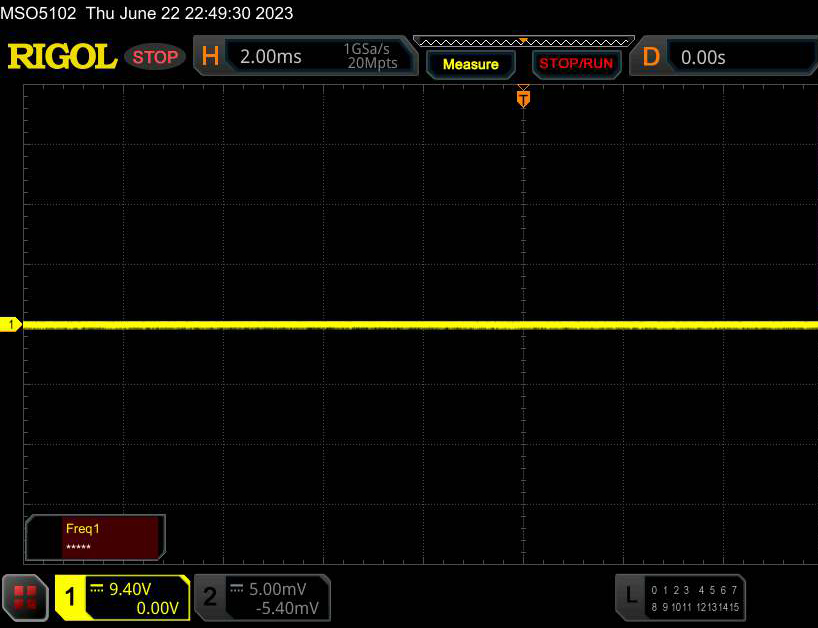Open the red grid function menu icon
The width and height of the screenshot is (818, 628).
coord(26,598)
